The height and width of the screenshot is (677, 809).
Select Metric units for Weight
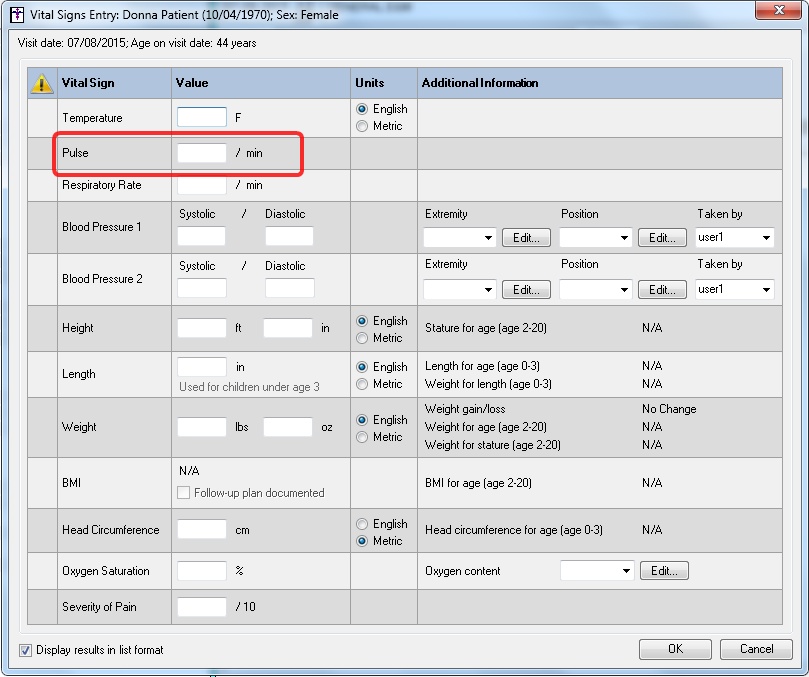[x=362, y=437]
